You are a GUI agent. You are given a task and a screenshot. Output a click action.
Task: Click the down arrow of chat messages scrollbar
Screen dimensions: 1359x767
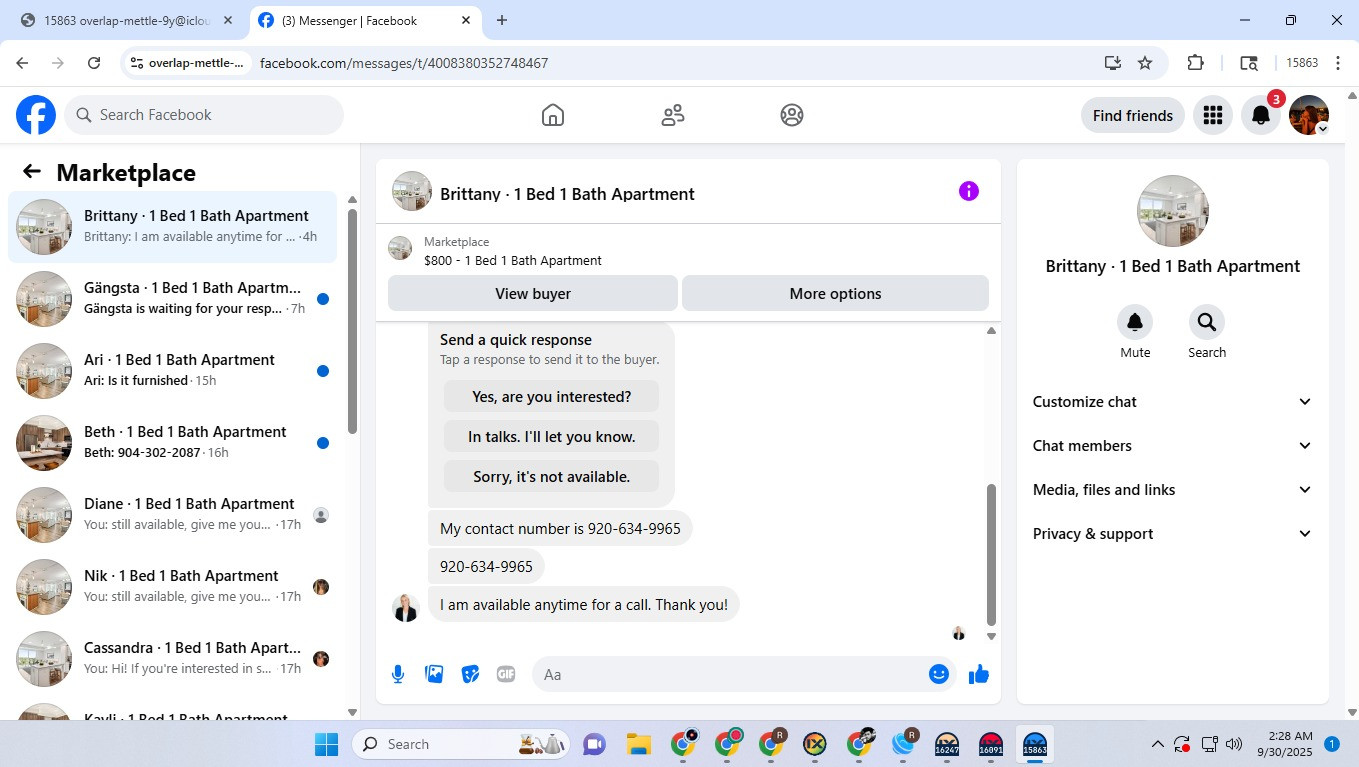pyautogui.click(x=992, y=636)
